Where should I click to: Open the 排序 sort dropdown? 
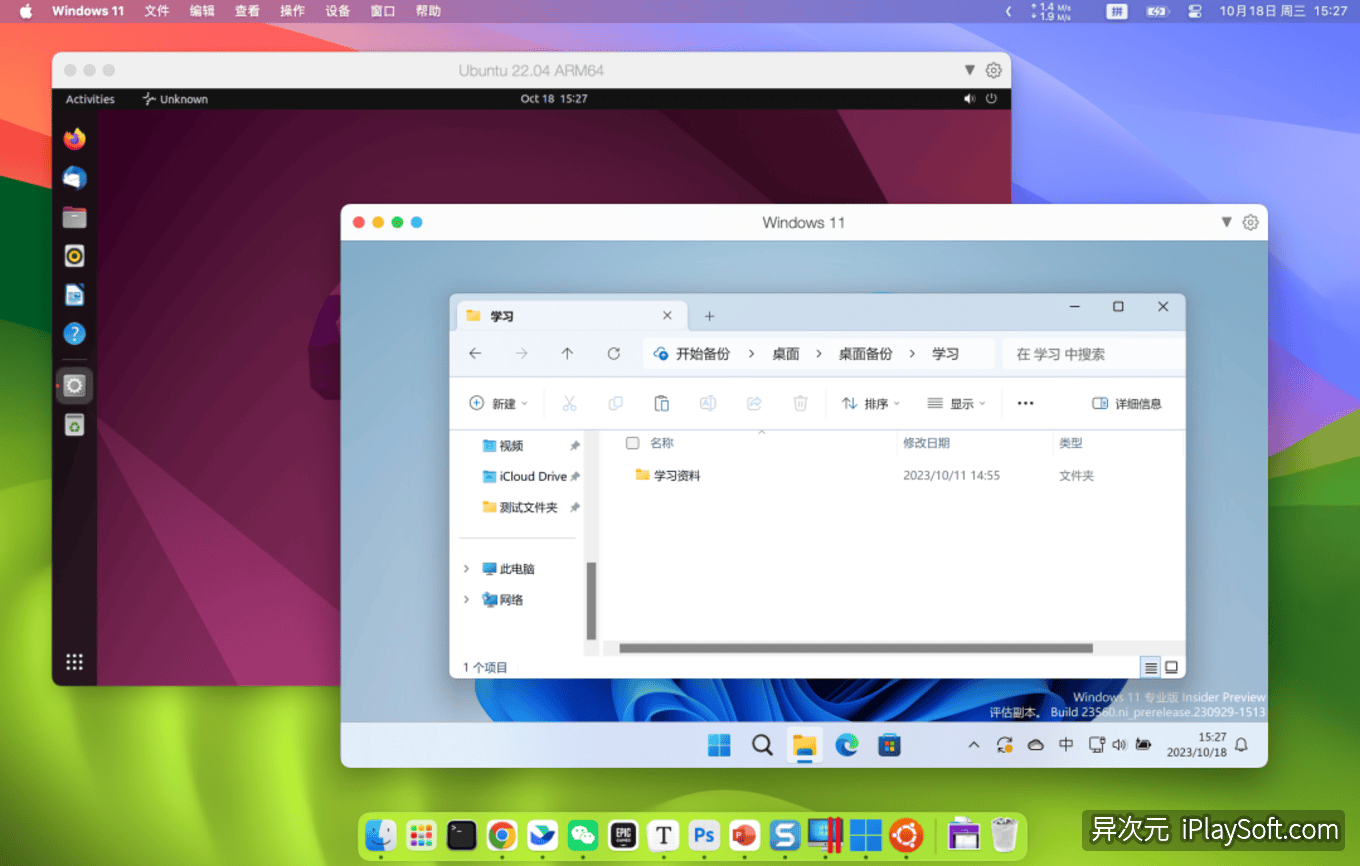pos(869,403)
